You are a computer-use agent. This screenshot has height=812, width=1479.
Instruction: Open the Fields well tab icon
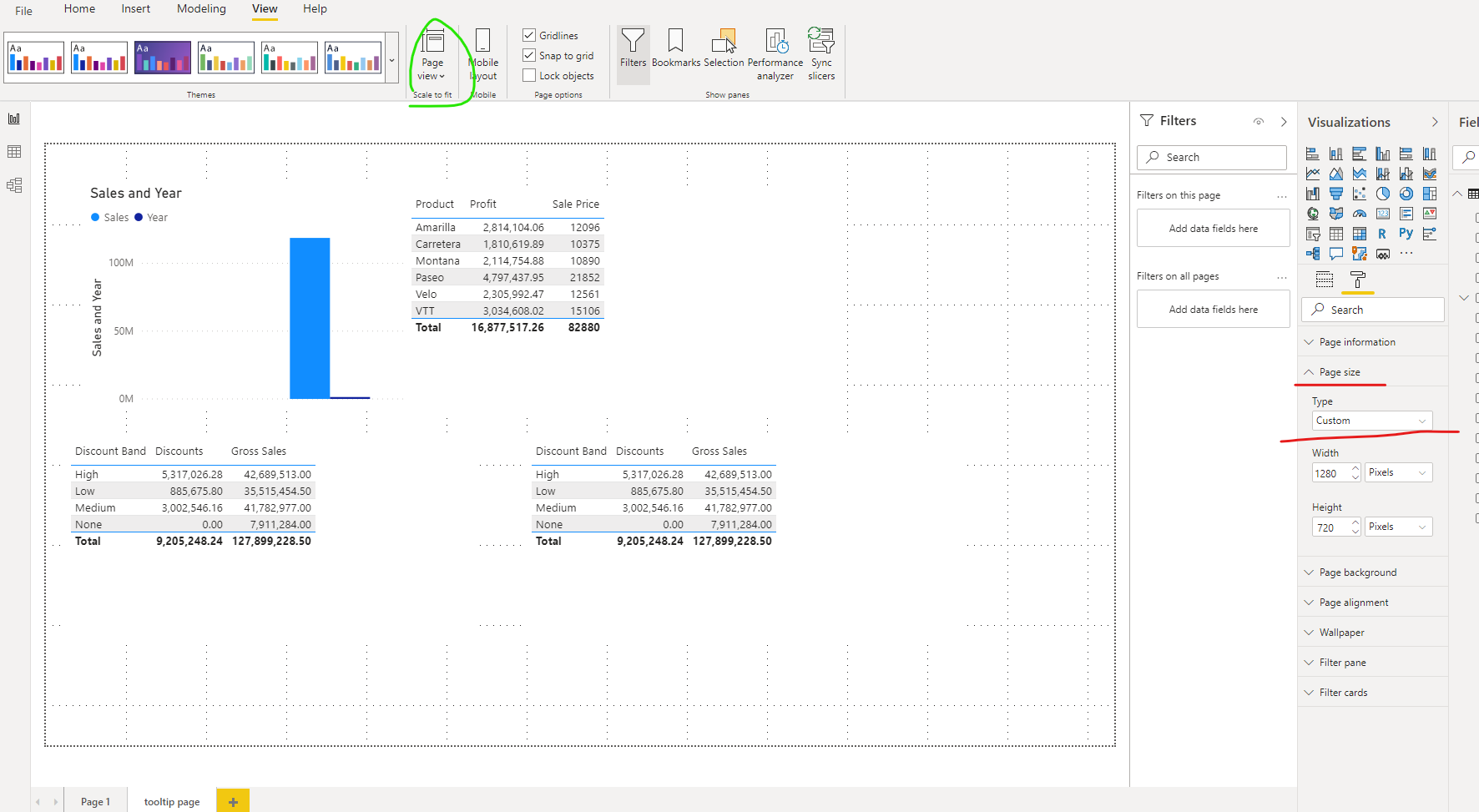pyautogui.click(x=1325, y=280)
